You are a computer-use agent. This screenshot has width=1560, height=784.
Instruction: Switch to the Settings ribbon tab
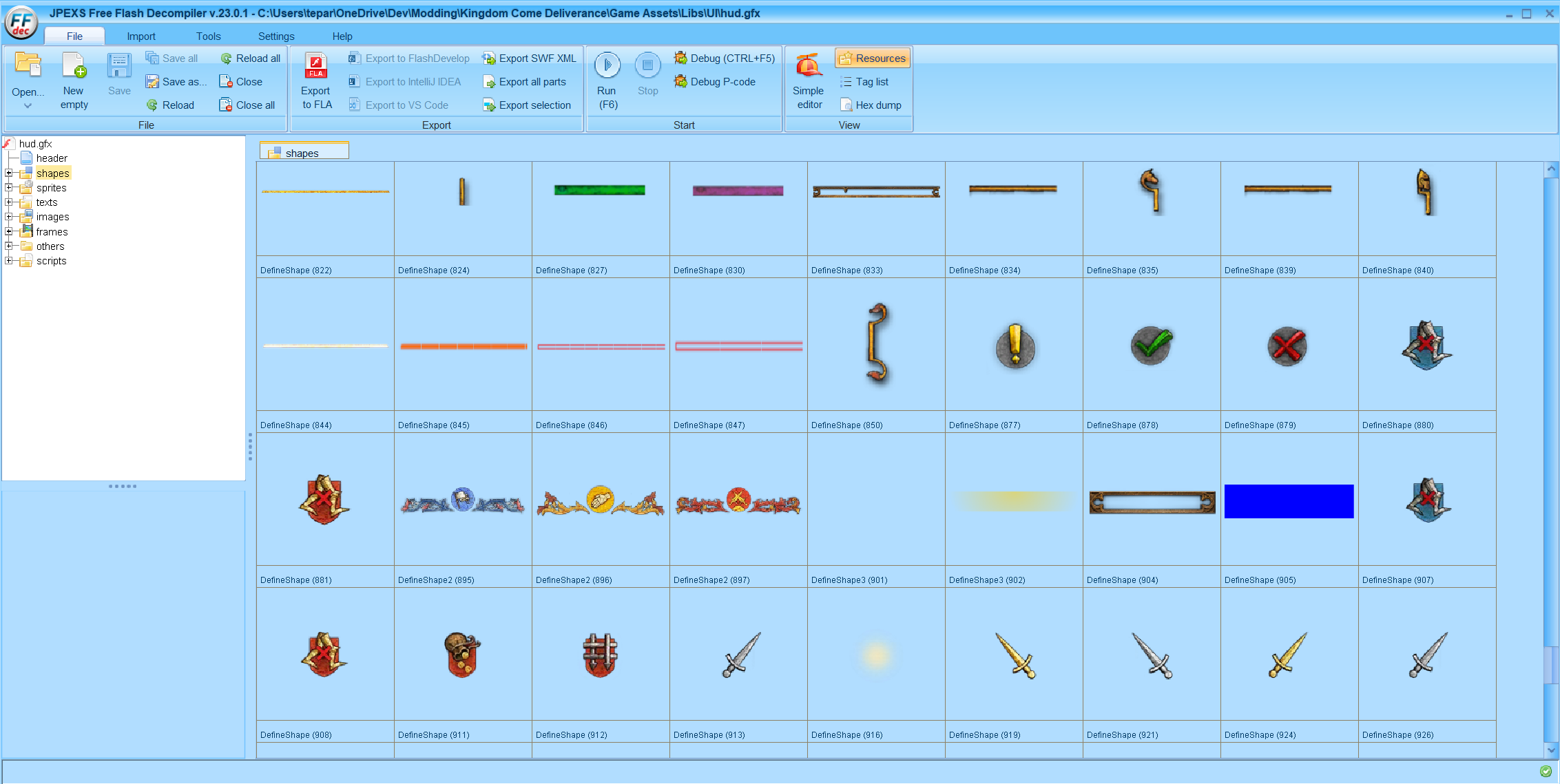coord(275,36)
